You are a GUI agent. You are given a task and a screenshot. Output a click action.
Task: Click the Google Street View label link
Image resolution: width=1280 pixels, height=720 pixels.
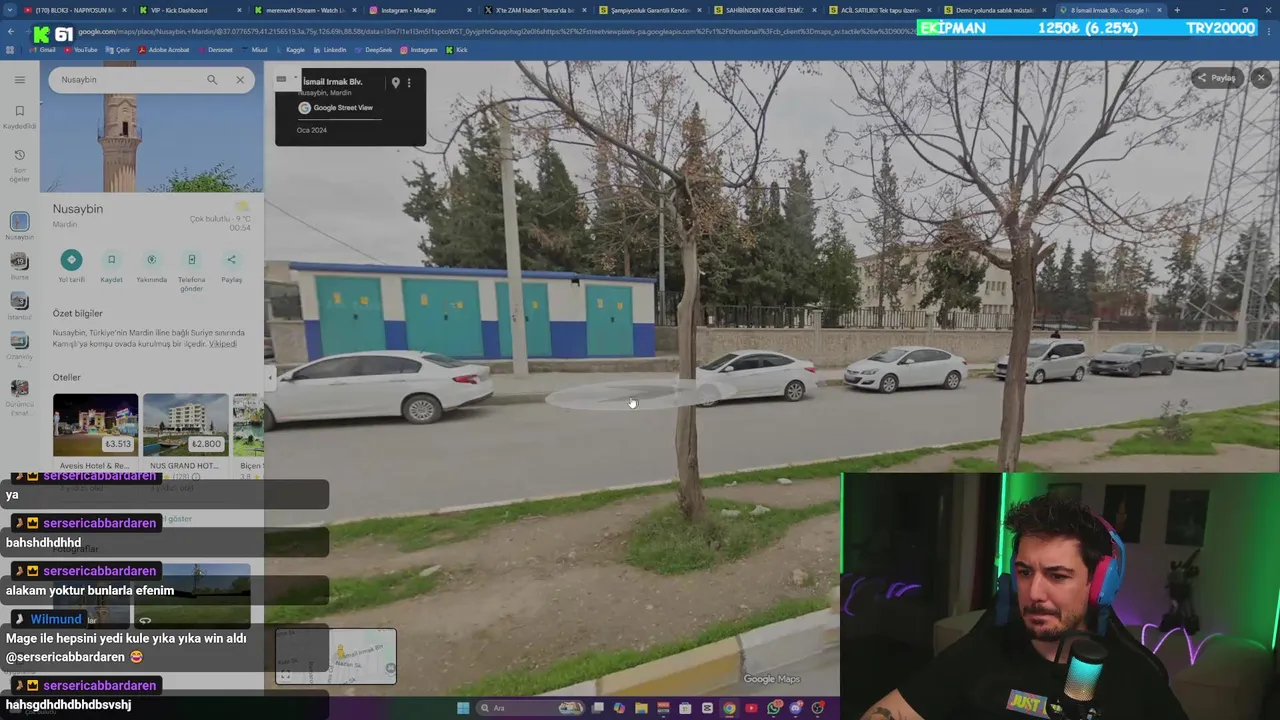tap(343, 108)
